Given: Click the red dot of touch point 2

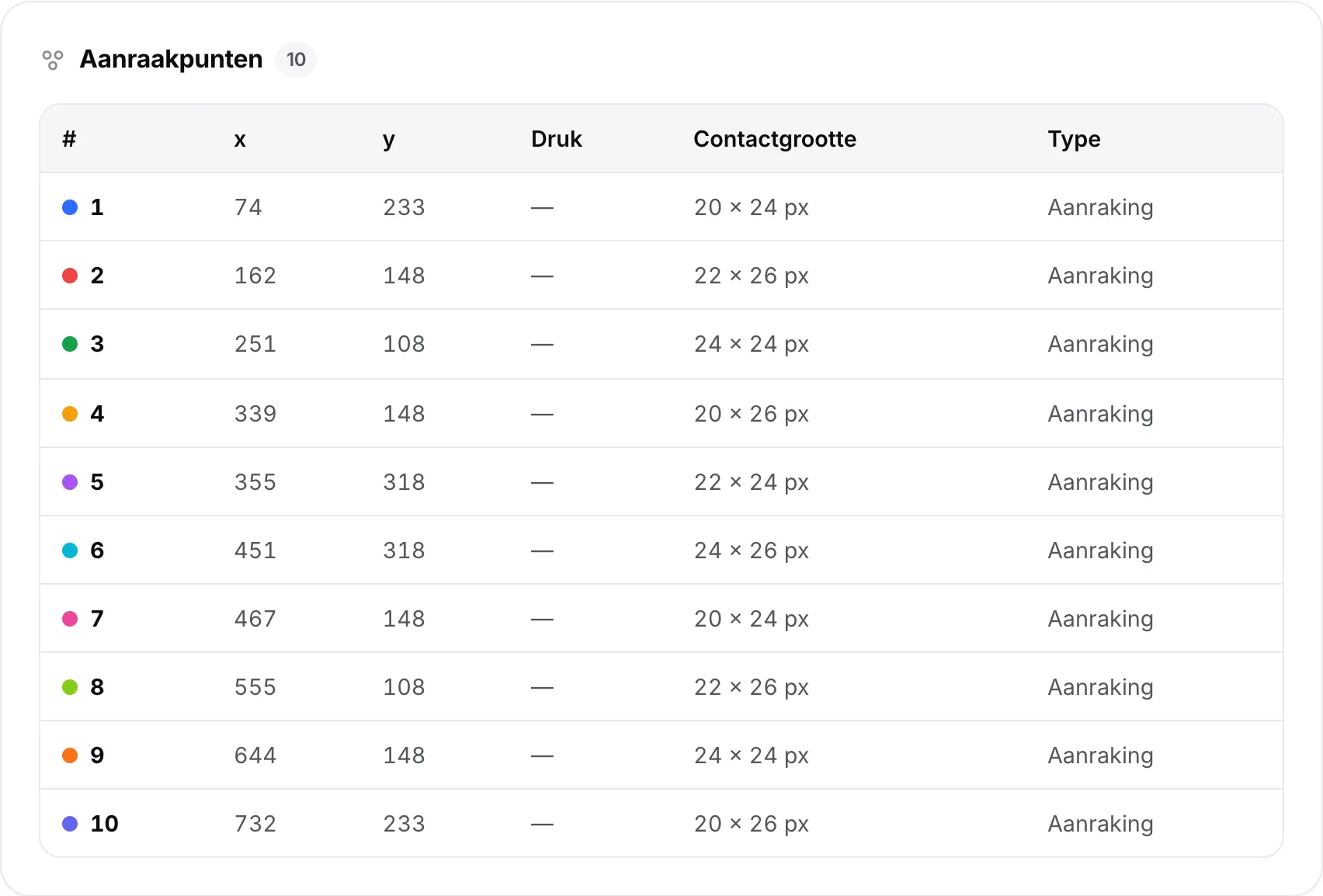Looking at the screenshot, I should point(70,276).
